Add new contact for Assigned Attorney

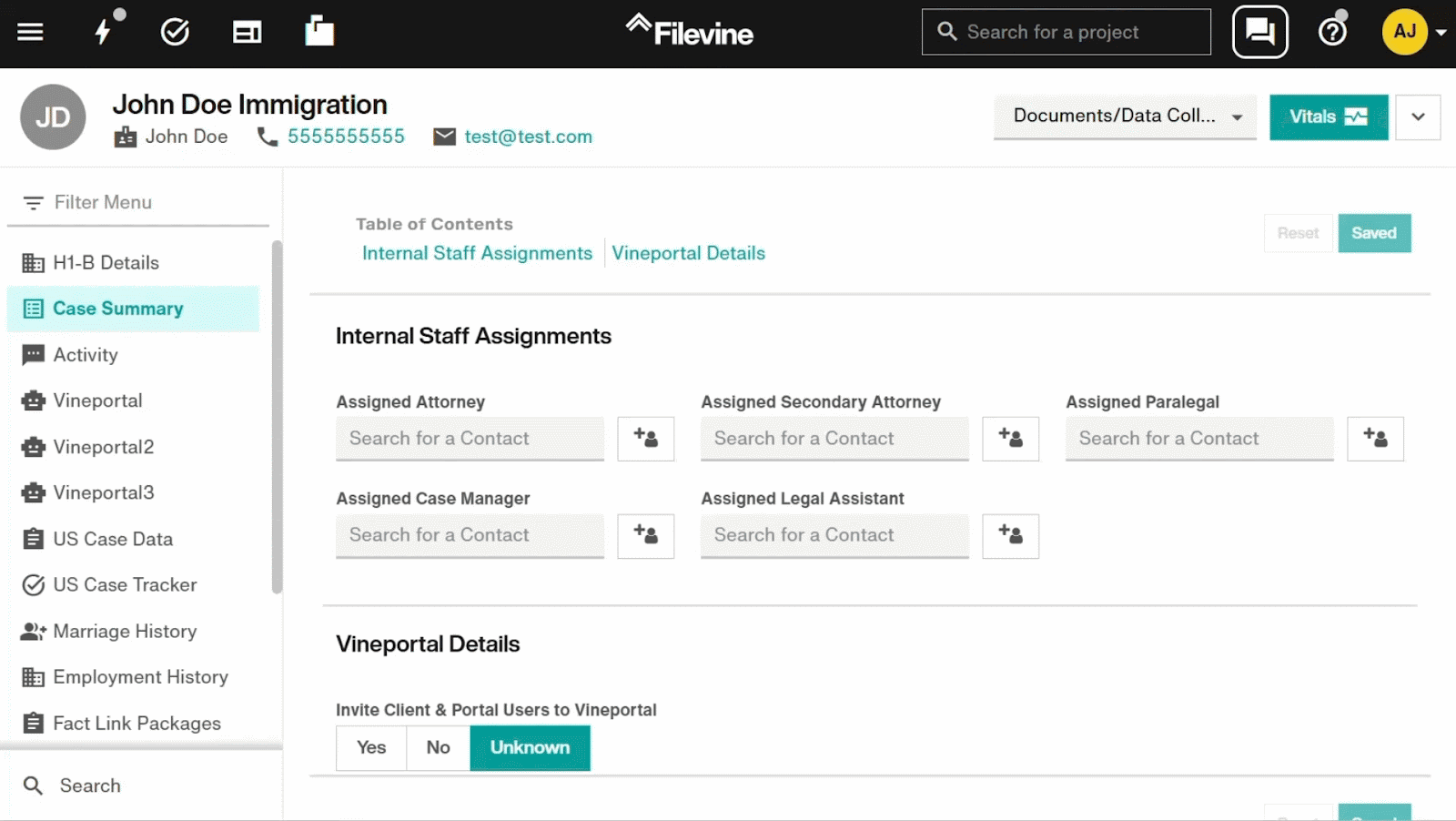pyautogui.click(x=645, y=439)
